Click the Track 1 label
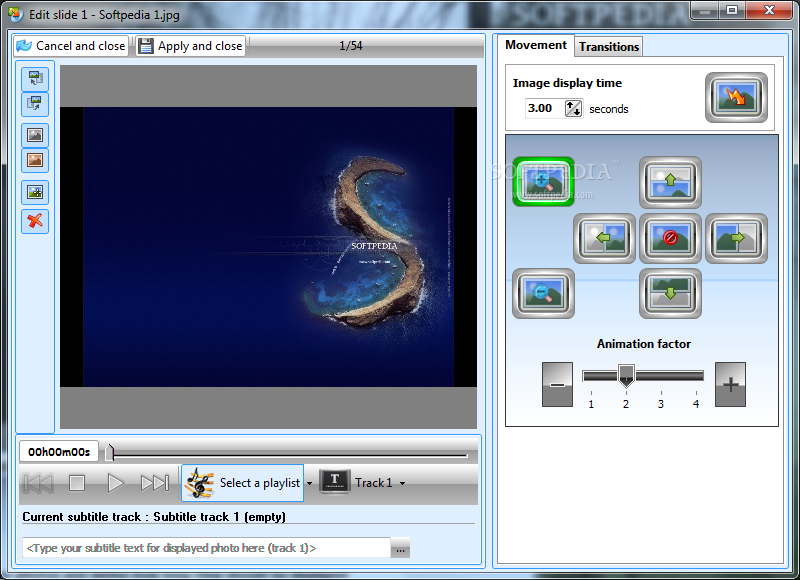This screenshot has height=580, width=800. coord(373,483)
